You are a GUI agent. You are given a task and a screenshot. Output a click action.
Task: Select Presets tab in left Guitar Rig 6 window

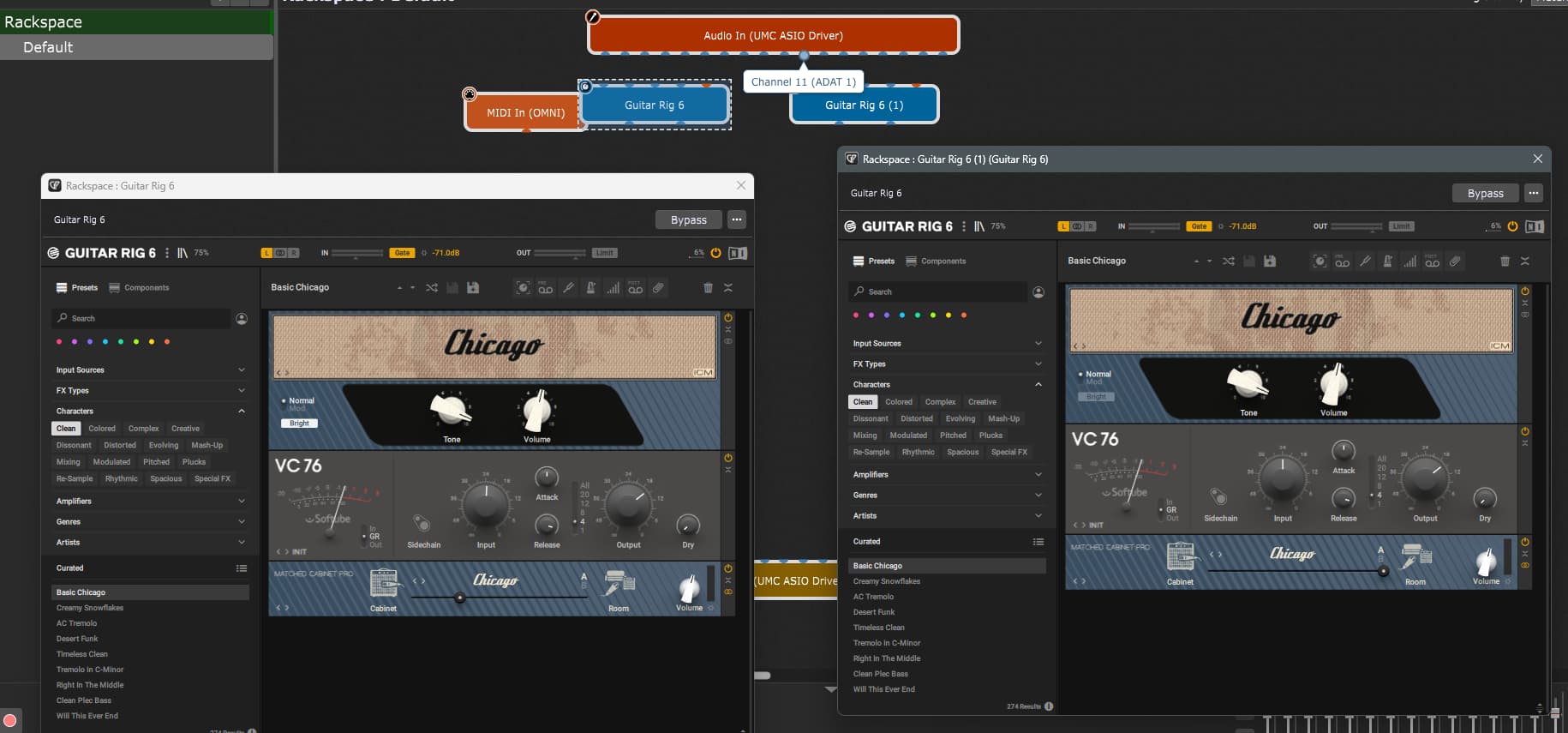76,288
